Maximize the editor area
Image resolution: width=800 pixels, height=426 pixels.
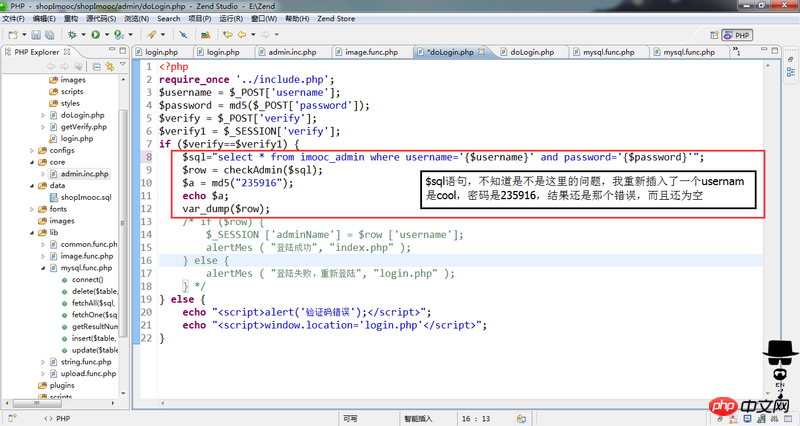pos(775,51)
